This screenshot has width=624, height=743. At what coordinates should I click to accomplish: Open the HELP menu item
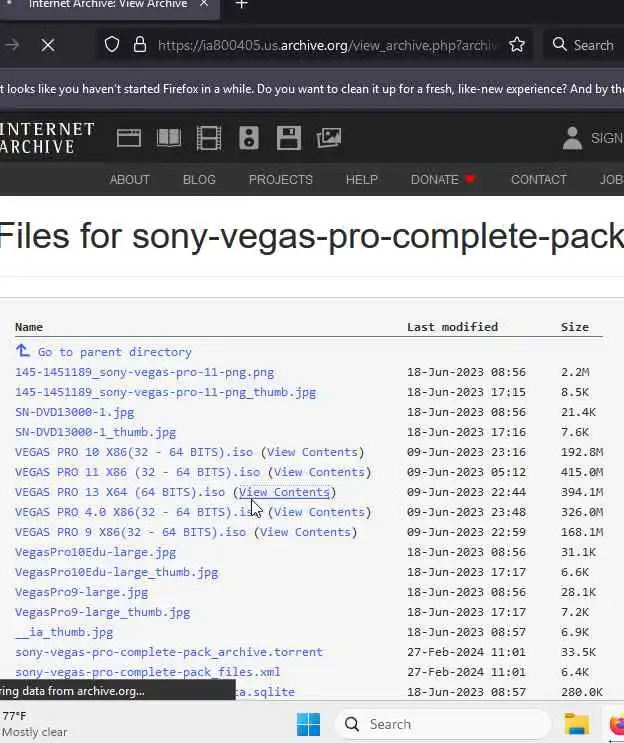[x=362, y=180]
